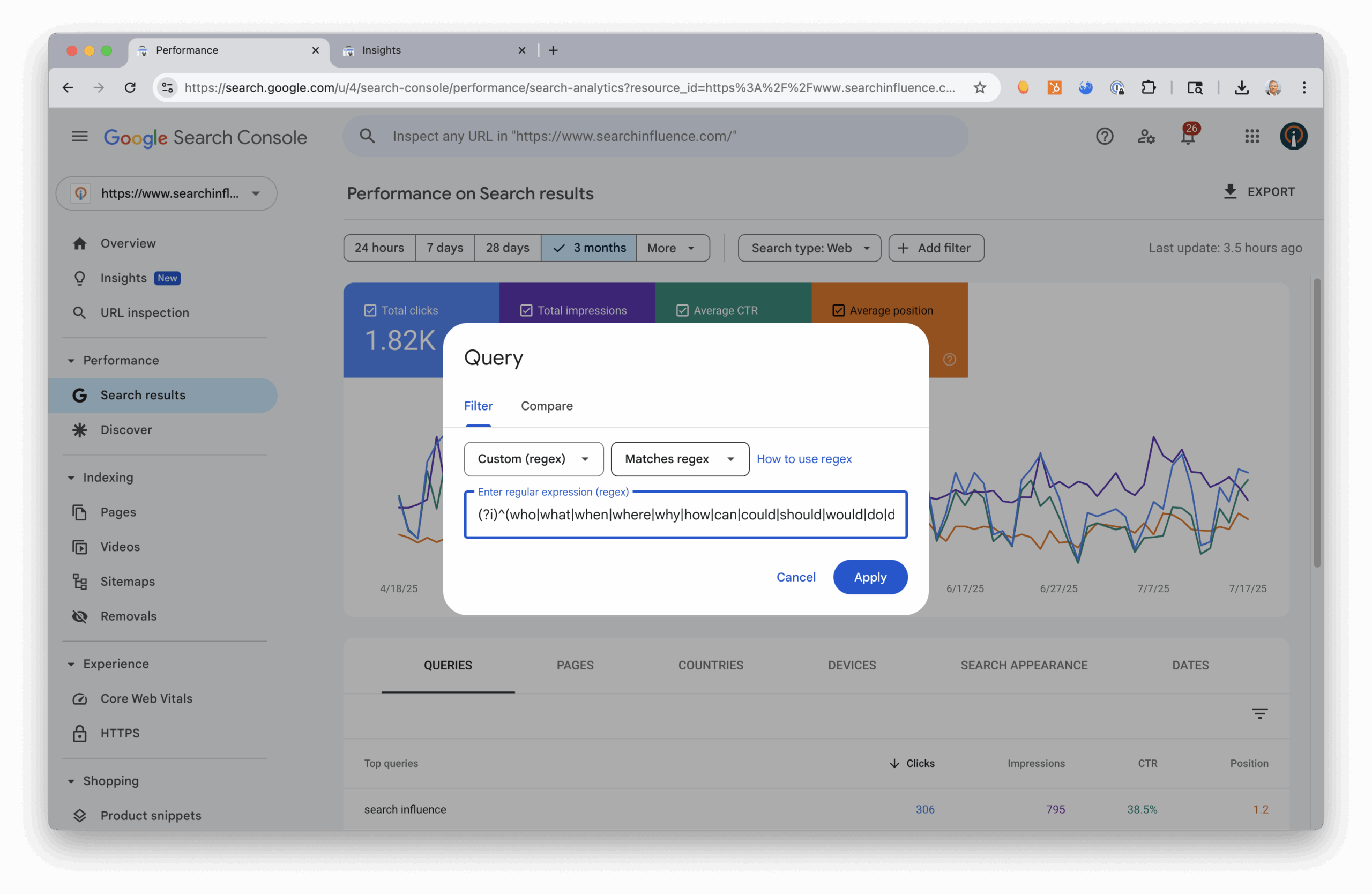Open users and permissions settings icon
The image size is (1372, 894).
tap(1145, 137)
